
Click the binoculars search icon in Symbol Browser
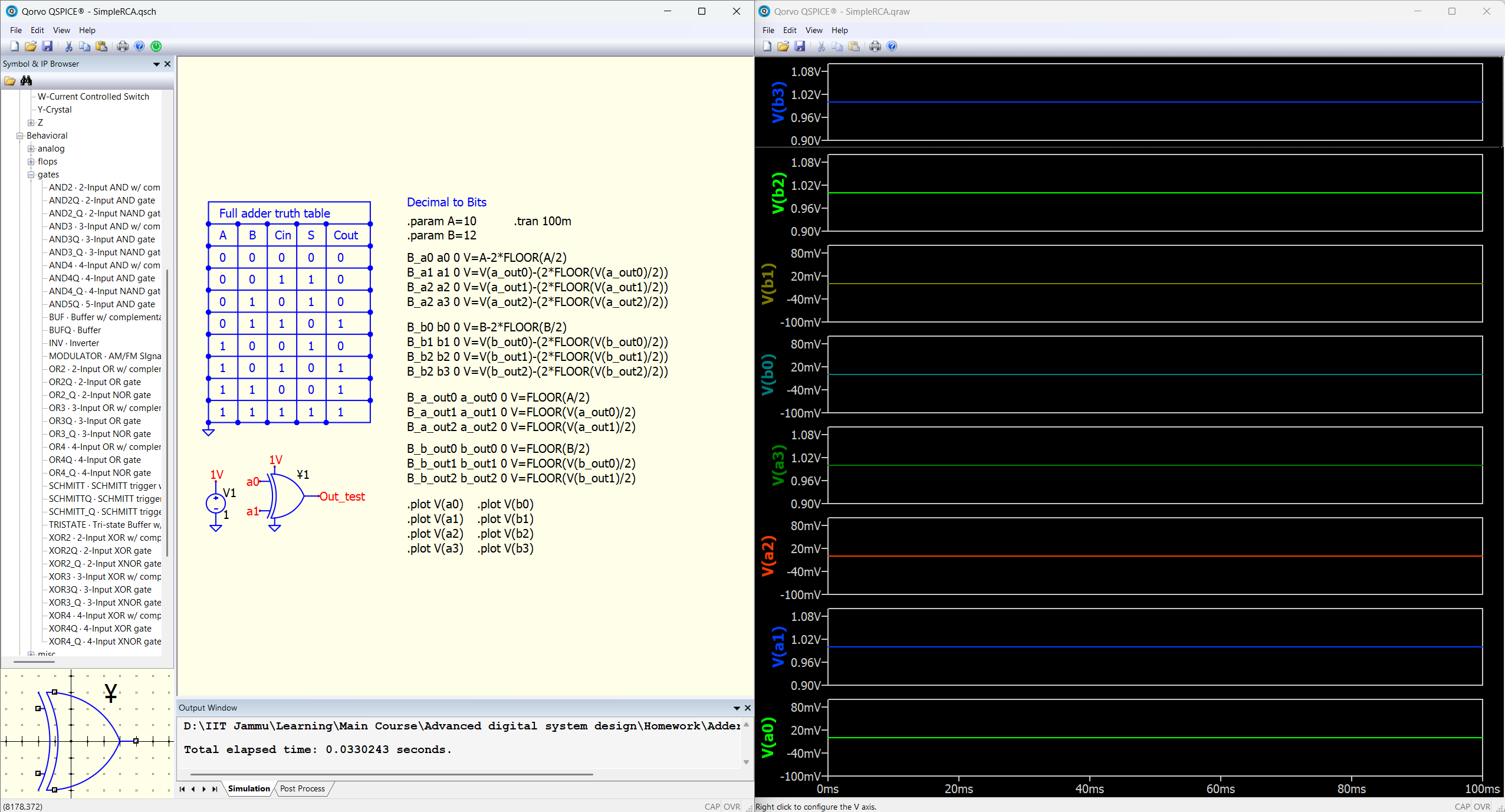[x=27, y=81]
